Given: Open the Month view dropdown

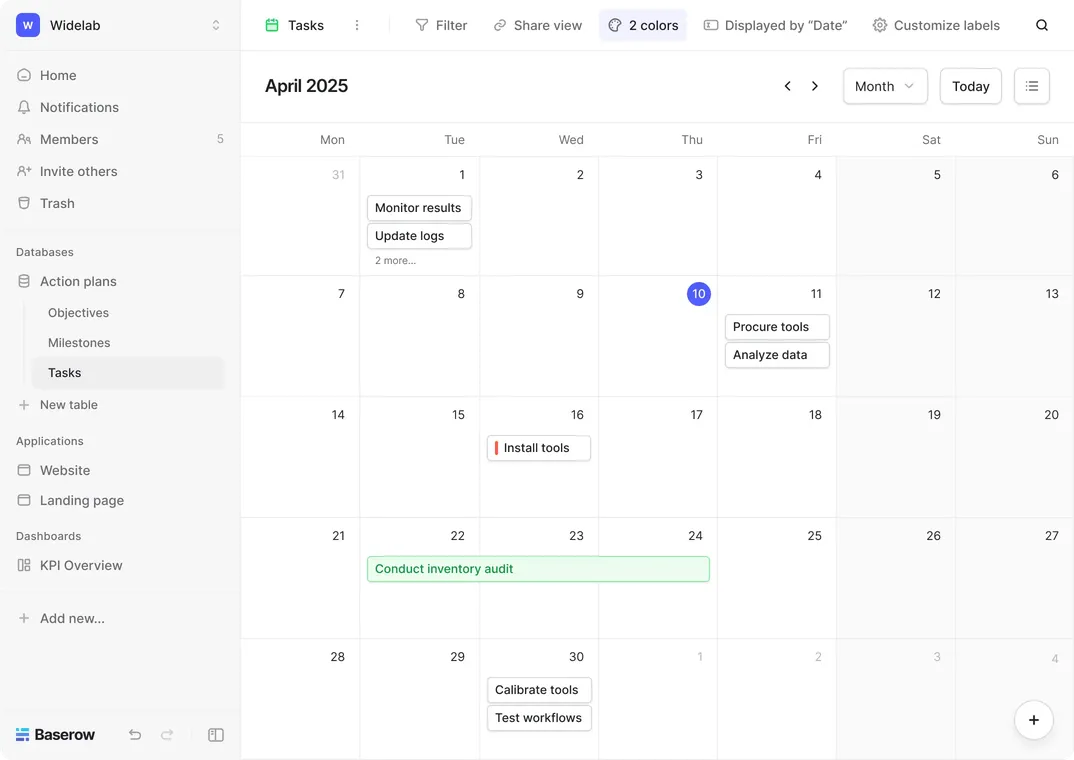Looking at the screenshot, I should 885,86.
